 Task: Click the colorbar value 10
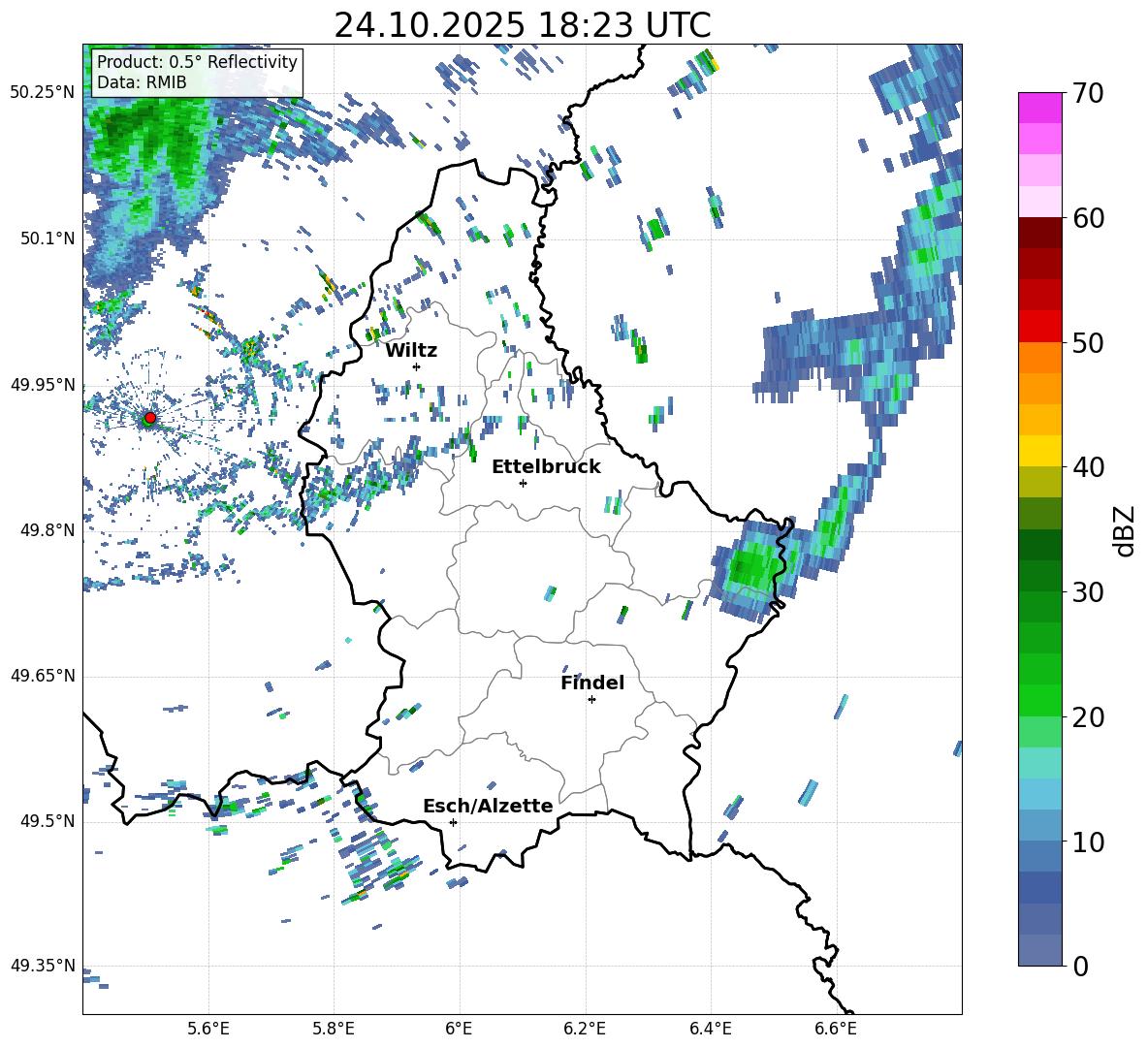1088,842
